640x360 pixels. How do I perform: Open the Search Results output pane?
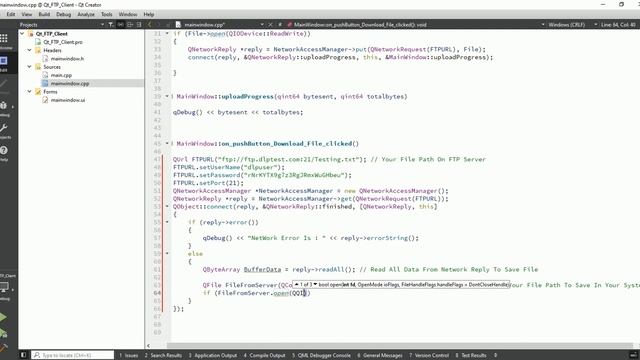point(163,356)
